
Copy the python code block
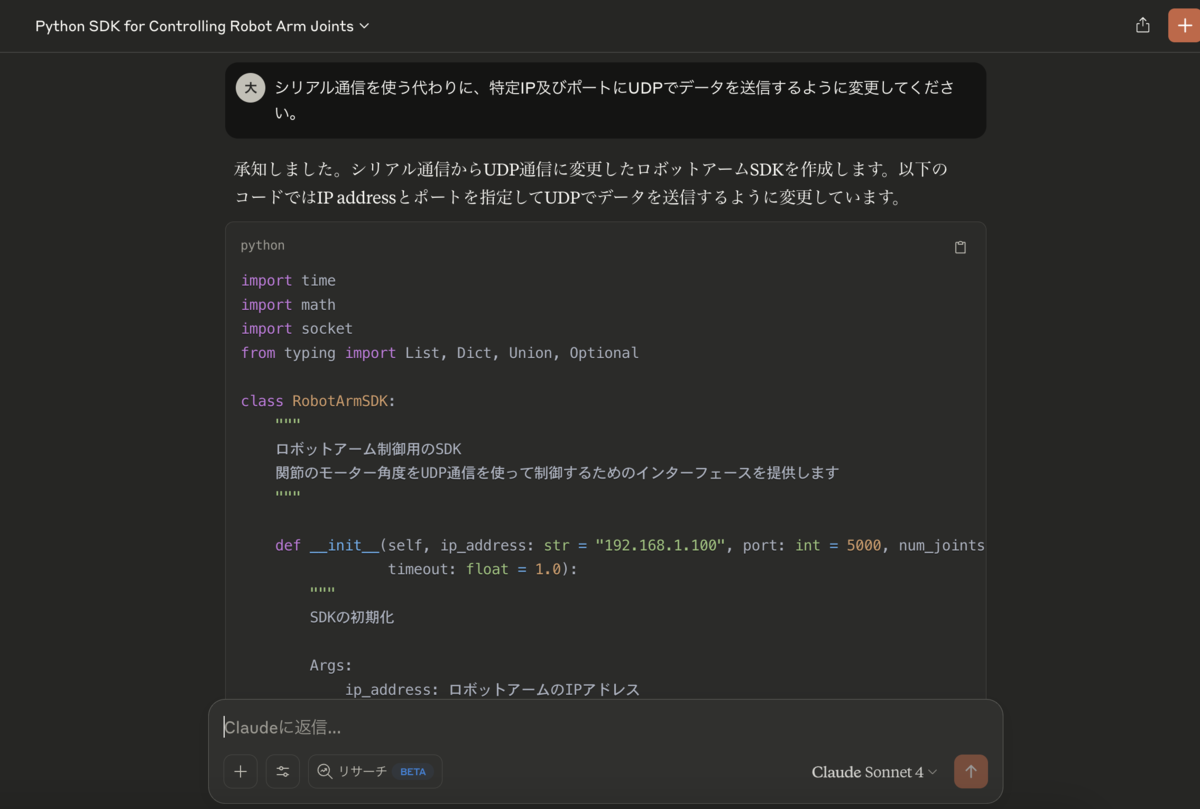(960, 247)
